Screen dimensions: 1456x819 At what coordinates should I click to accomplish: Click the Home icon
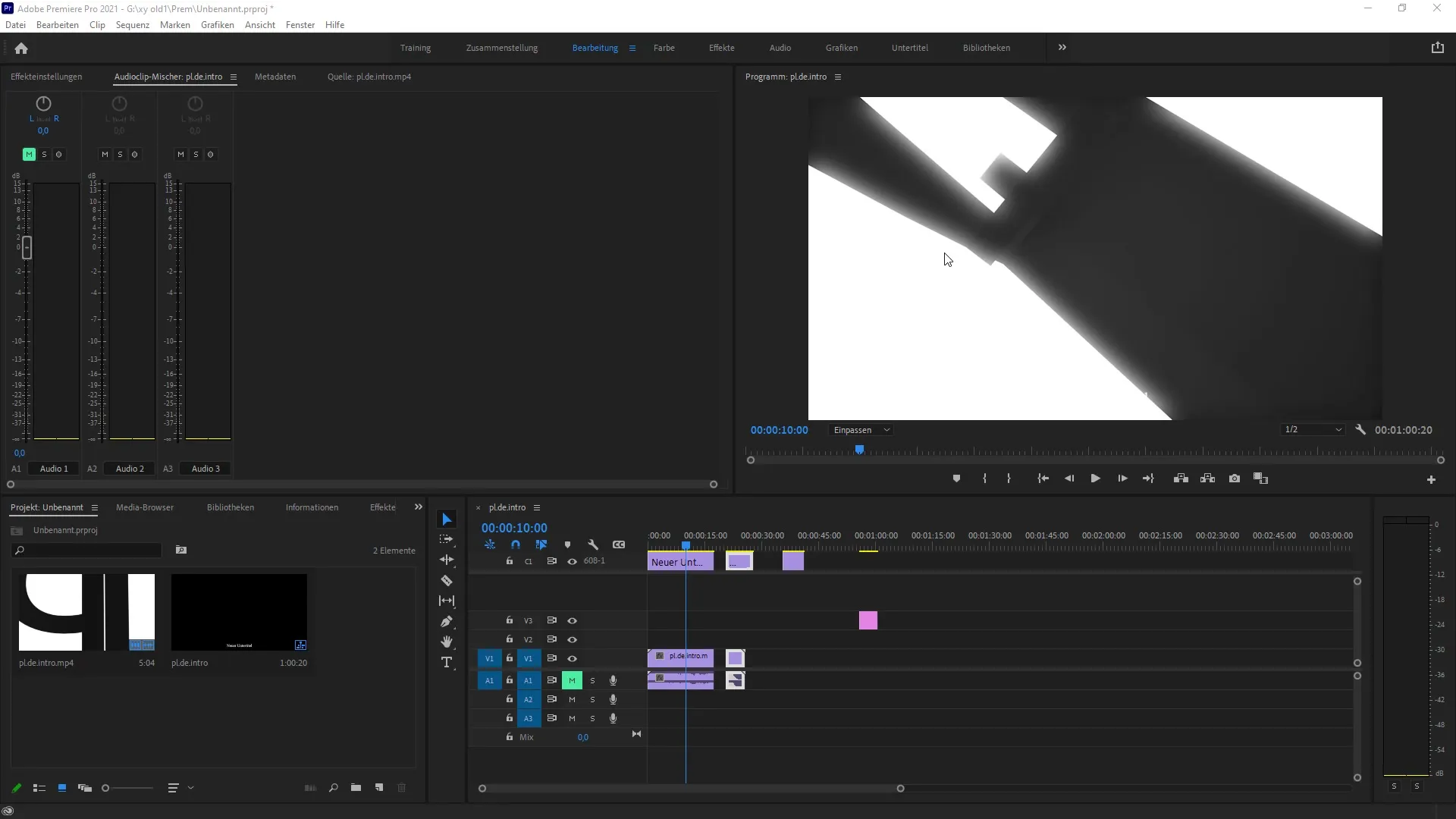click(21, 48)
